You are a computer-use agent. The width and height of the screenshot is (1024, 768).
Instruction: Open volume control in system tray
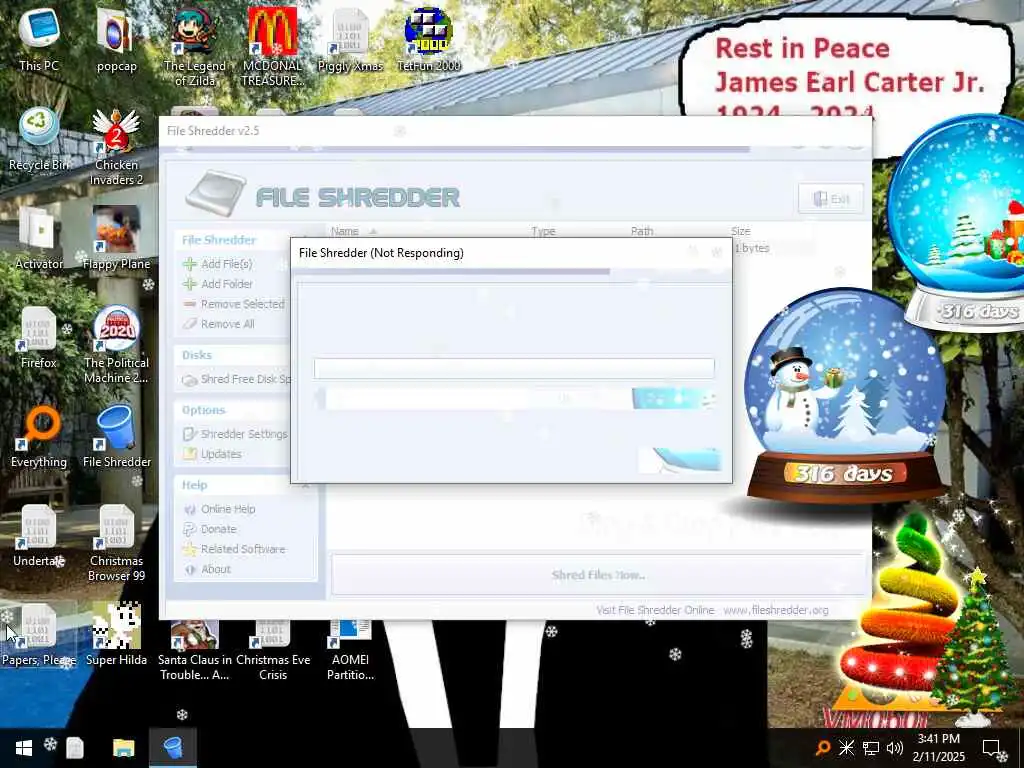(895, 748)
